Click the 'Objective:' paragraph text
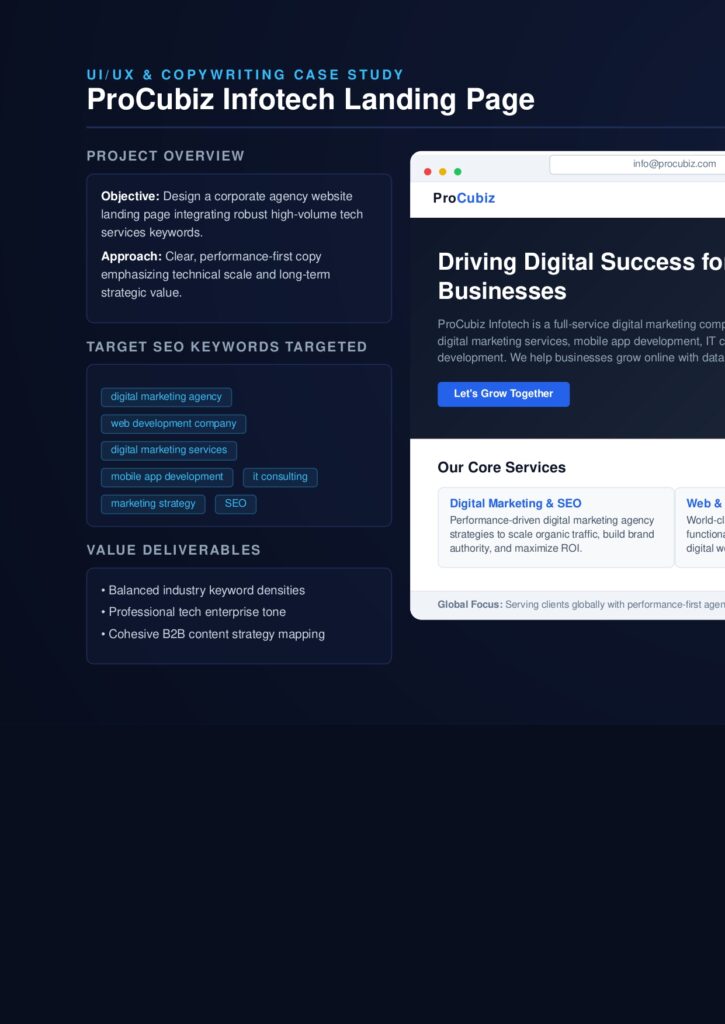The image size is (725, 1024). coord(232,214)
